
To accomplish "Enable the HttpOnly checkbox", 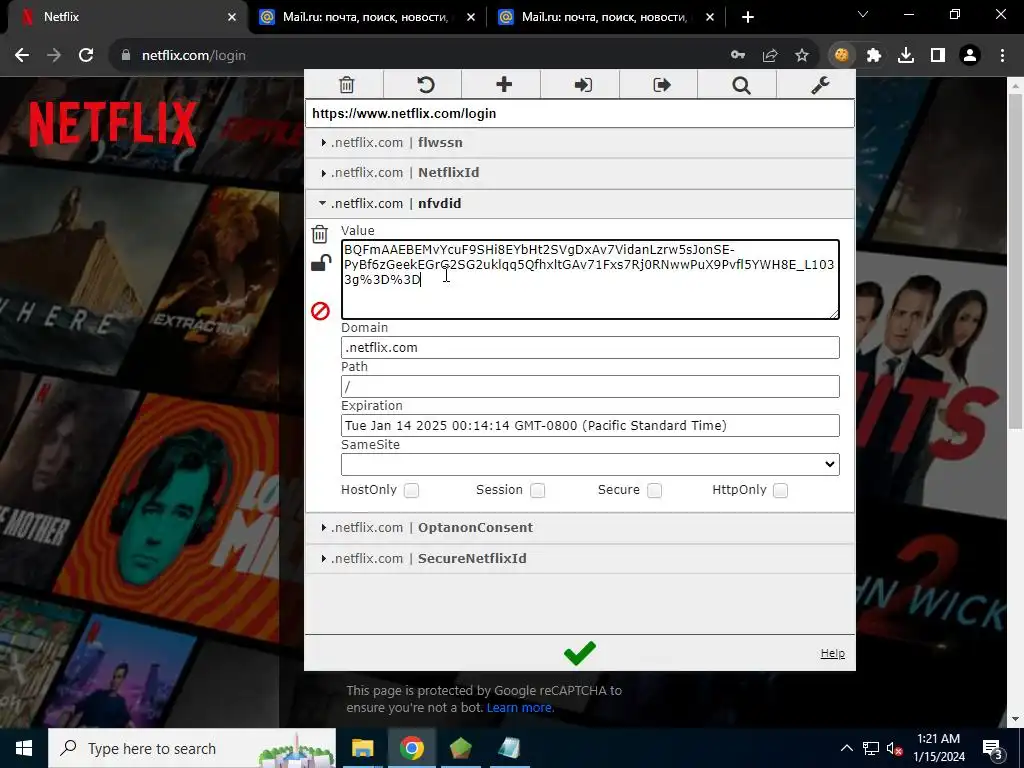I will [780, 490].
